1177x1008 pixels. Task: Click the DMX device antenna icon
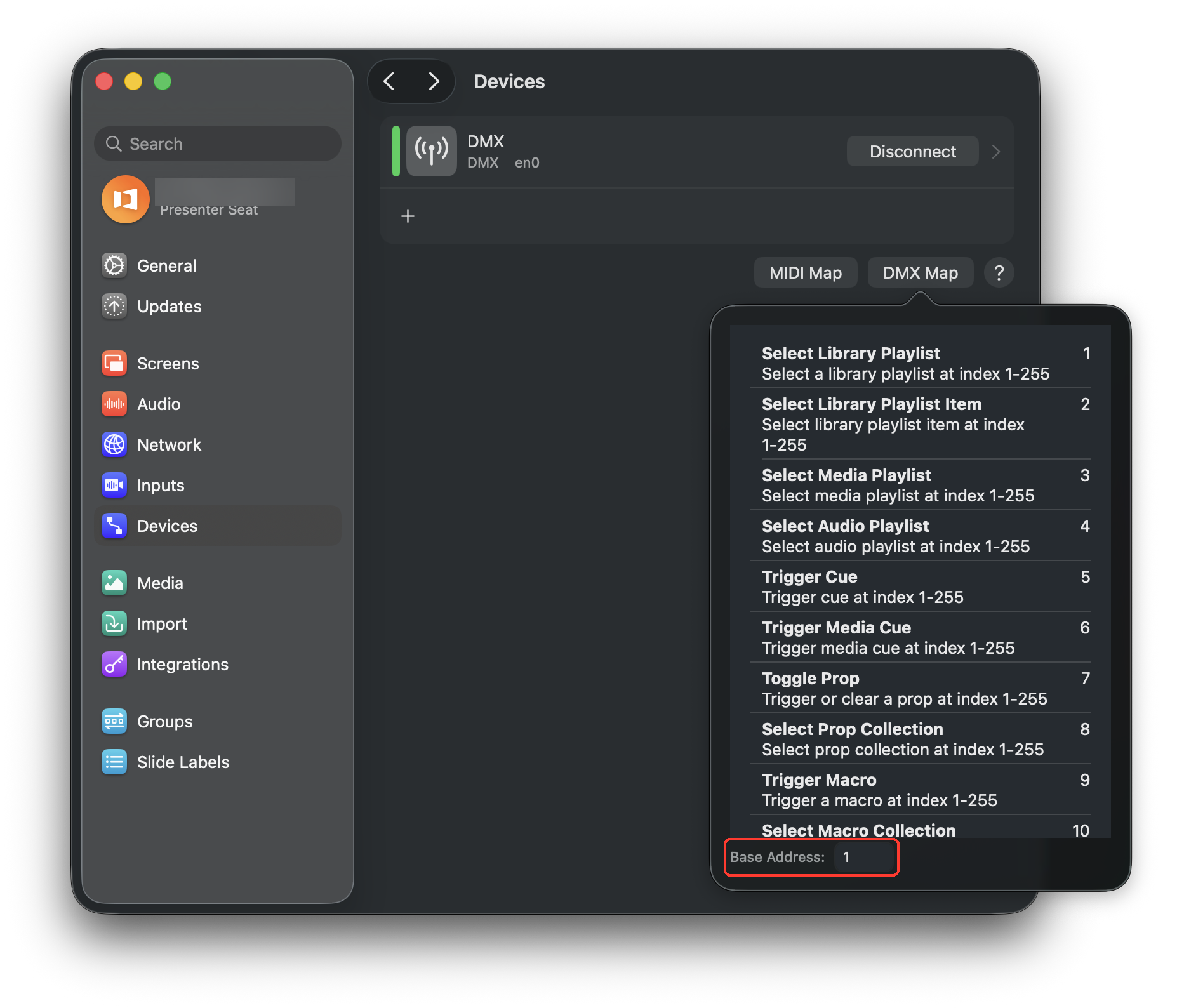(x=432, y=151)
